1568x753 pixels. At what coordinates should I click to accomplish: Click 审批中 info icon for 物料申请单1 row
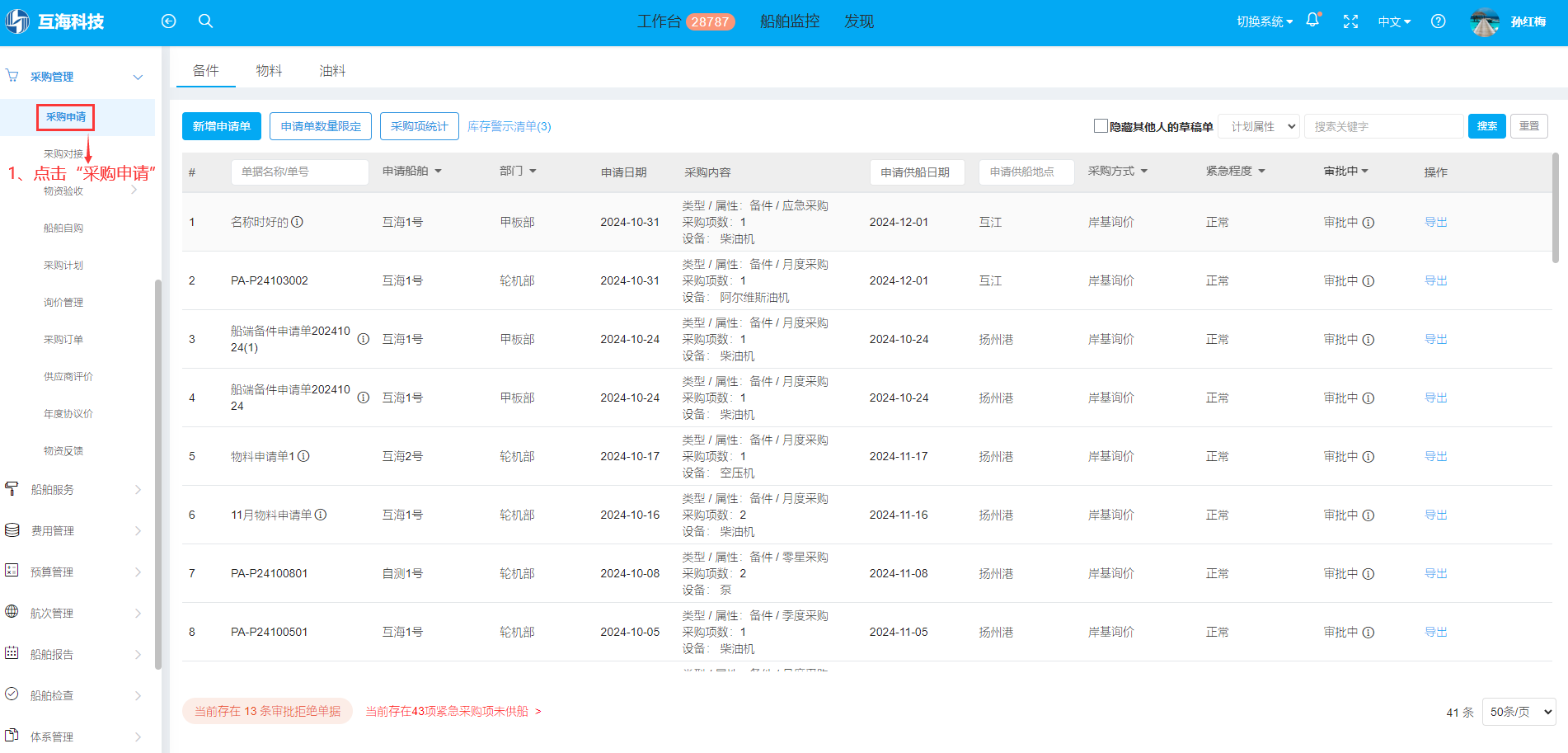pyautogui.click(x=1368, y=457)
